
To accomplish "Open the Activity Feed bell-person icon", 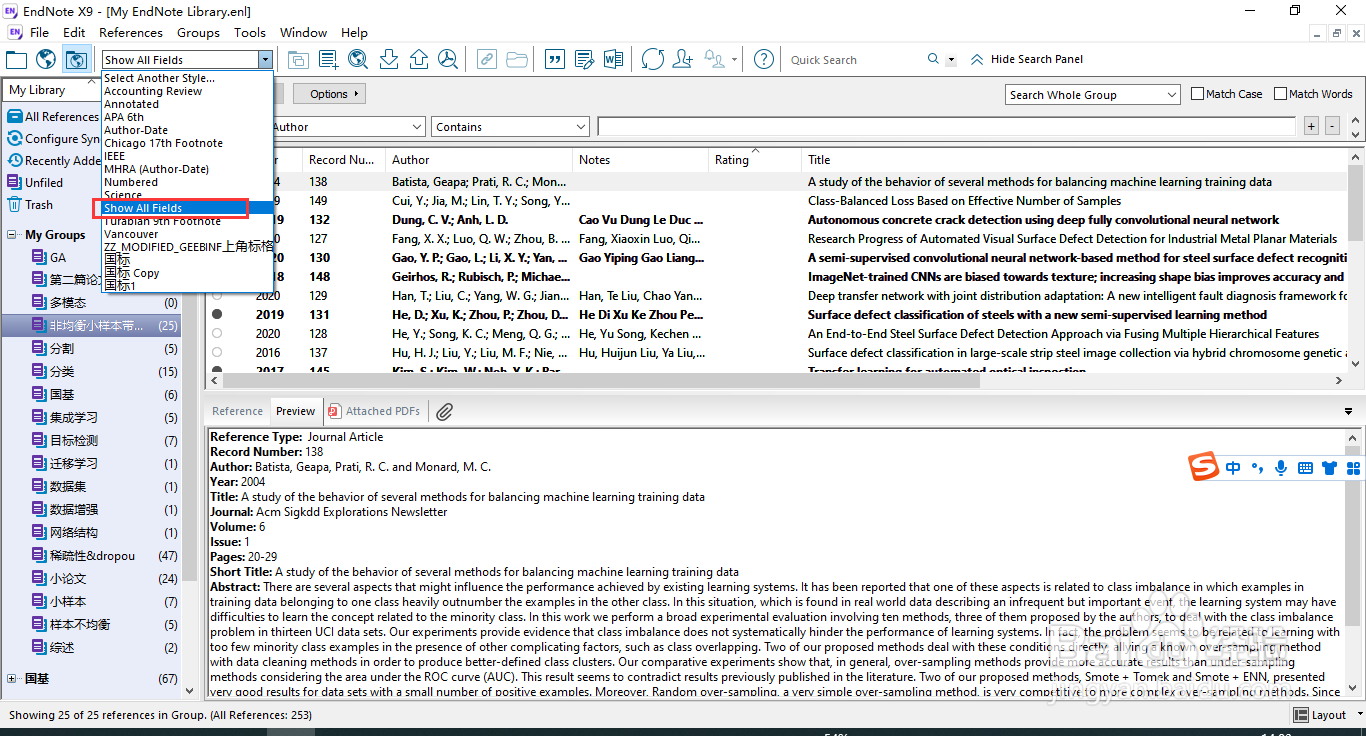I will click(x=715, y=59).
